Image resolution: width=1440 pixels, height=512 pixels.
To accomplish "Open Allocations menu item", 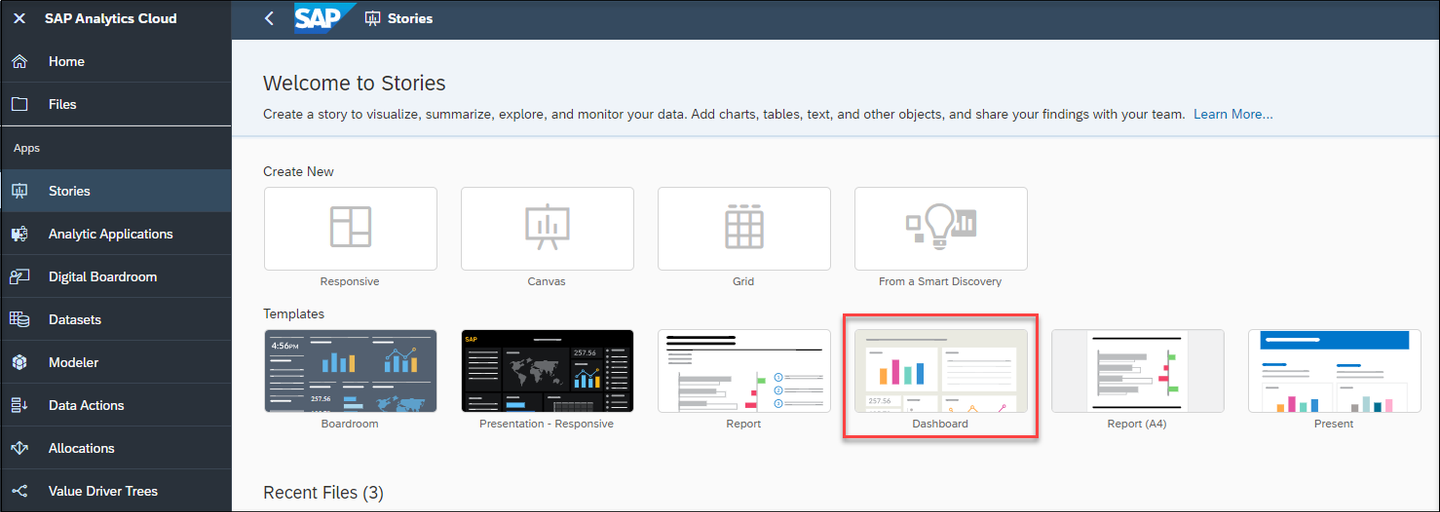I will (x=116, y=448).
